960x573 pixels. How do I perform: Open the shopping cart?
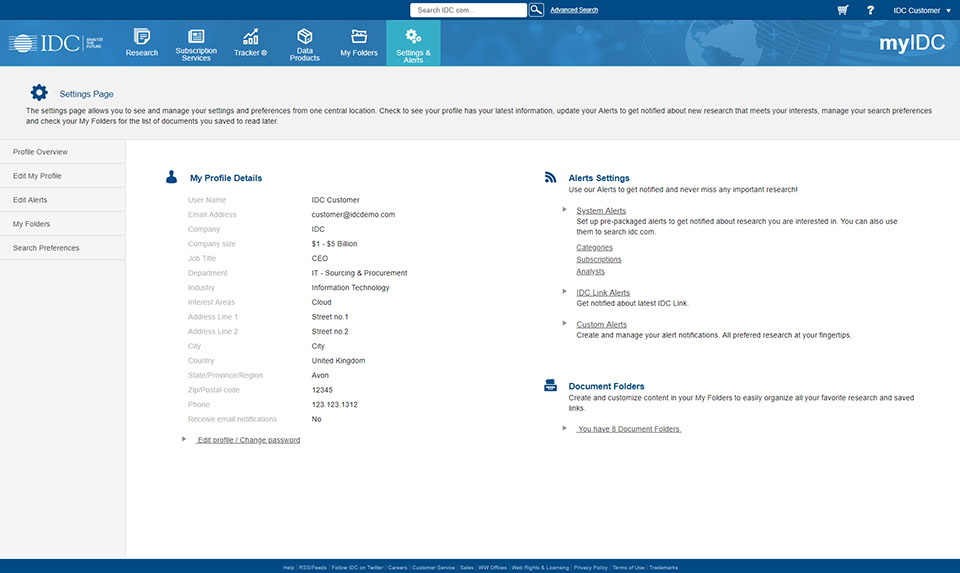point(842,10)
